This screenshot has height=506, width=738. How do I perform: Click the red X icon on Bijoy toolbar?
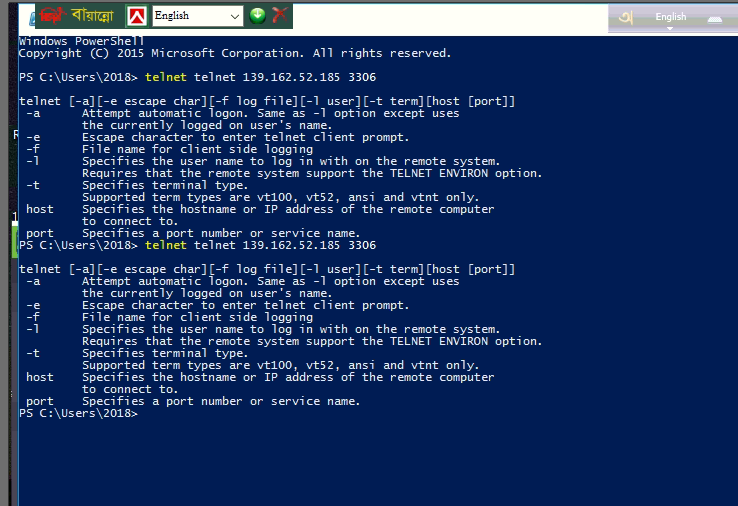point(280,15)
